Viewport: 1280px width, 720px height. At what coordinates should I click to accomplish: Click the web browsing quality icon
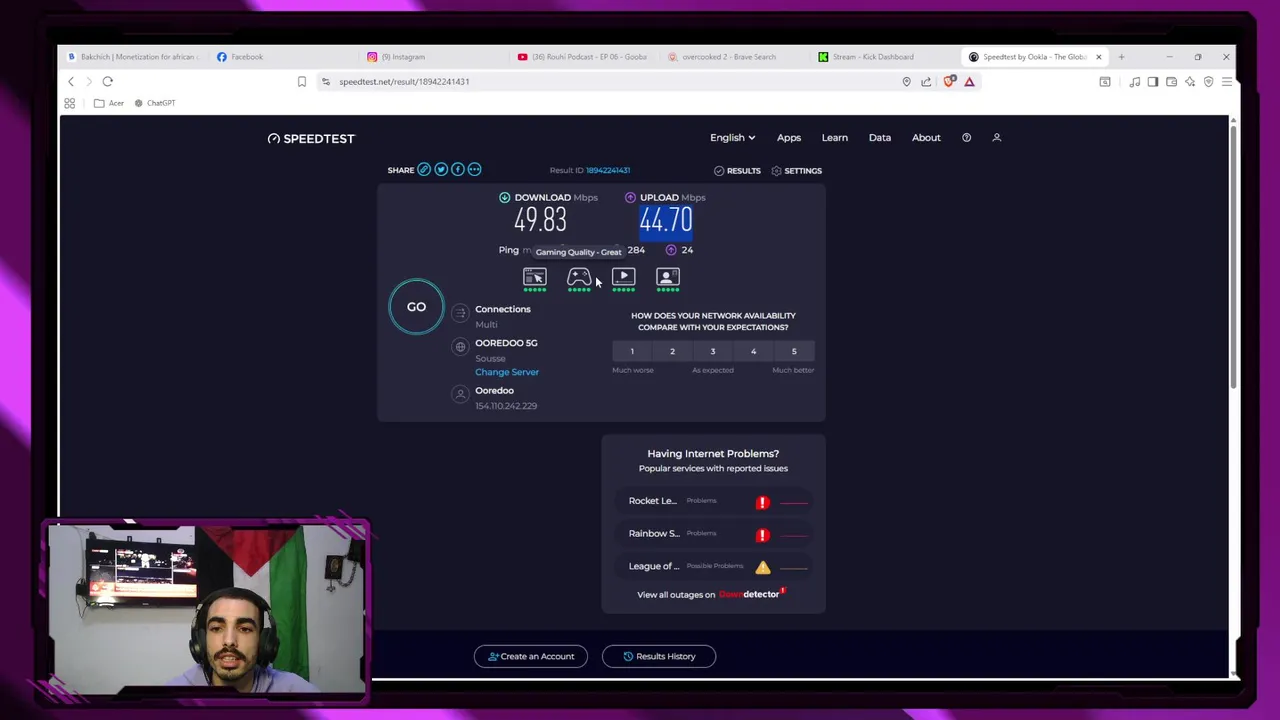click(x=535, y=277)
